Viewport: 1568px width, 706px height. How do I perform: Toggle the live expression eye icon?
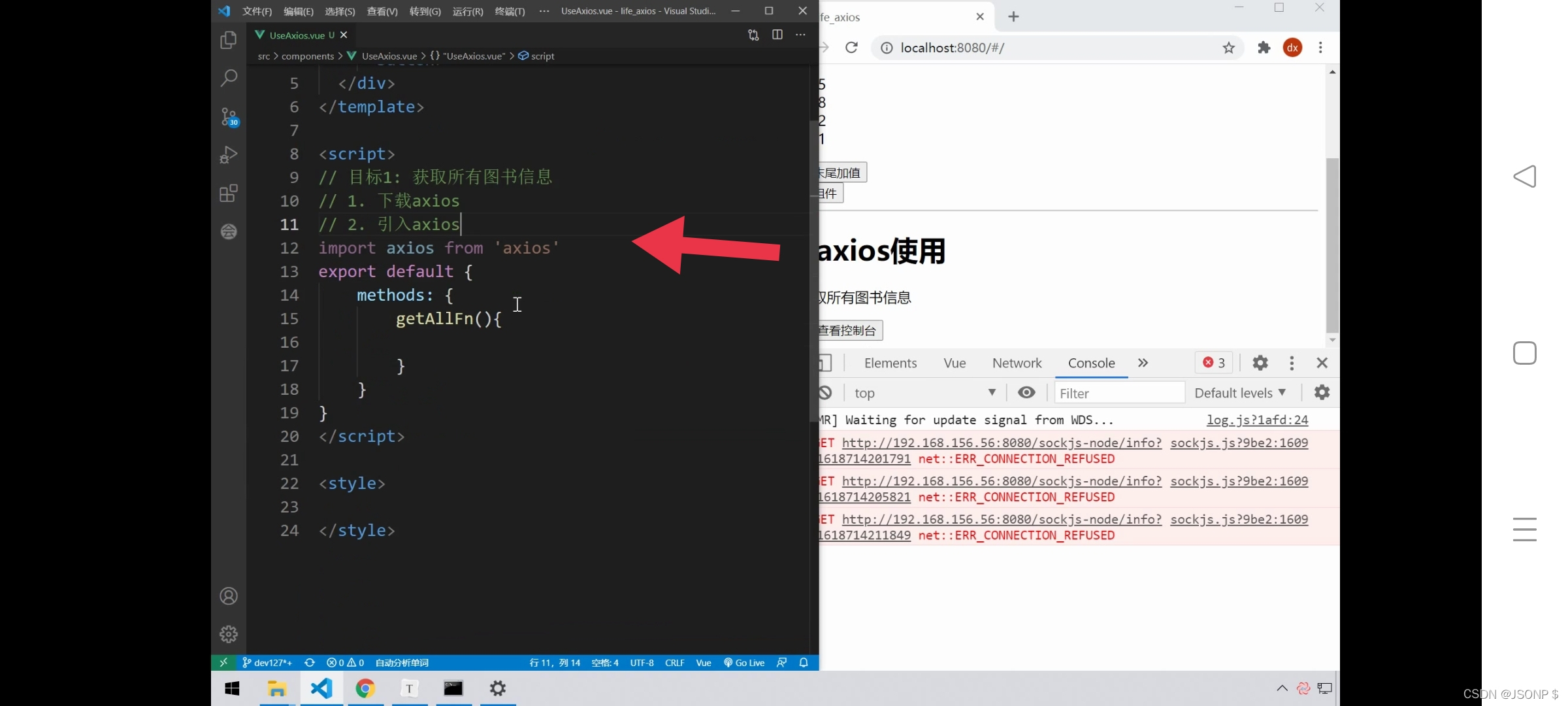[1026, 392]
